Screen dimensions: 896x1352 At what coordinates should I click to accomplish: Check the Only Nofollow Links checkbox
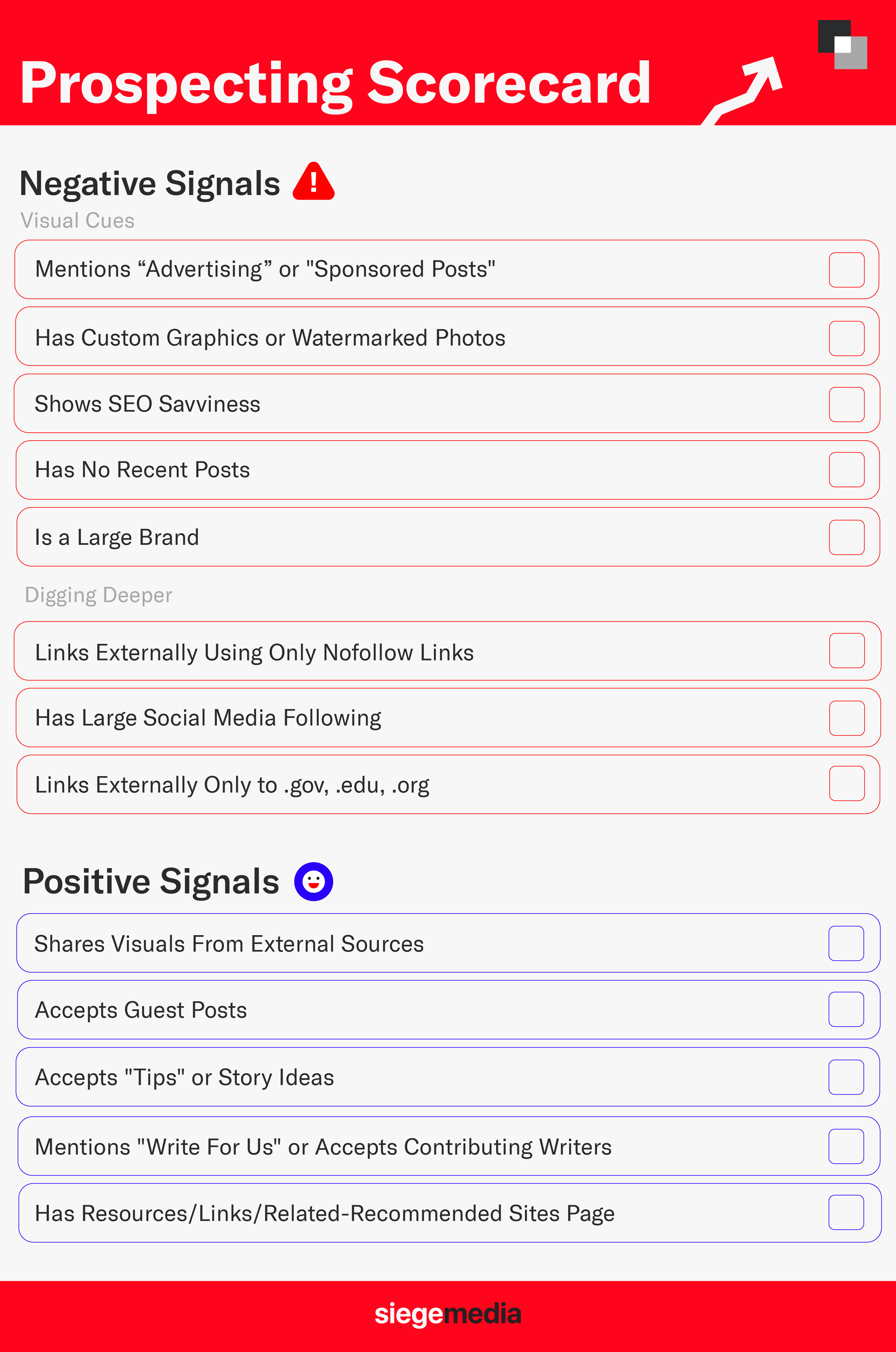[x=846, y=651]
